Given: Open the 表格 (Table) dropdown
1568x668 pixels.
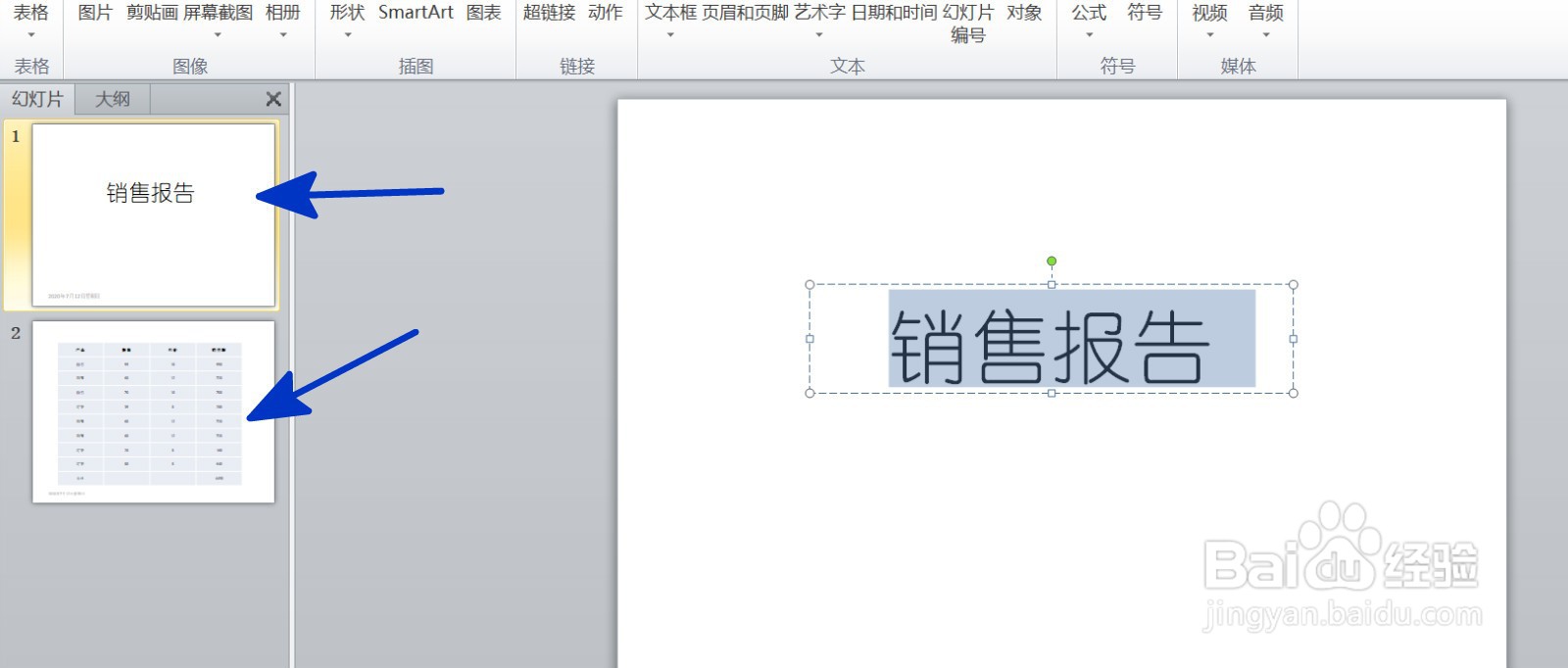Looking at the screenshot, I should coord(31,22).
